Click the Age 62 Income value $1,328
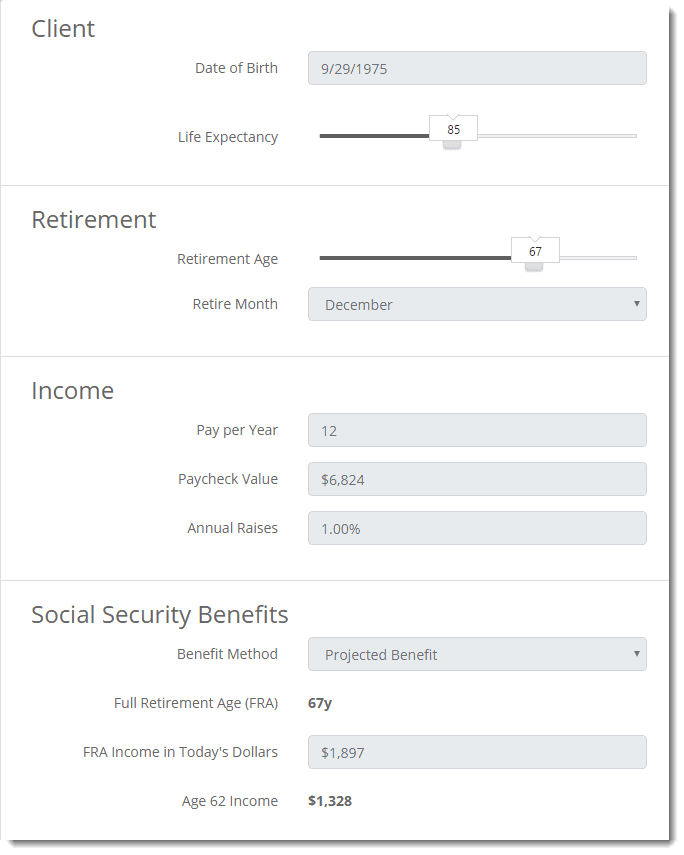Viewport: 684px width, 855px height. [x=330, y=801]
